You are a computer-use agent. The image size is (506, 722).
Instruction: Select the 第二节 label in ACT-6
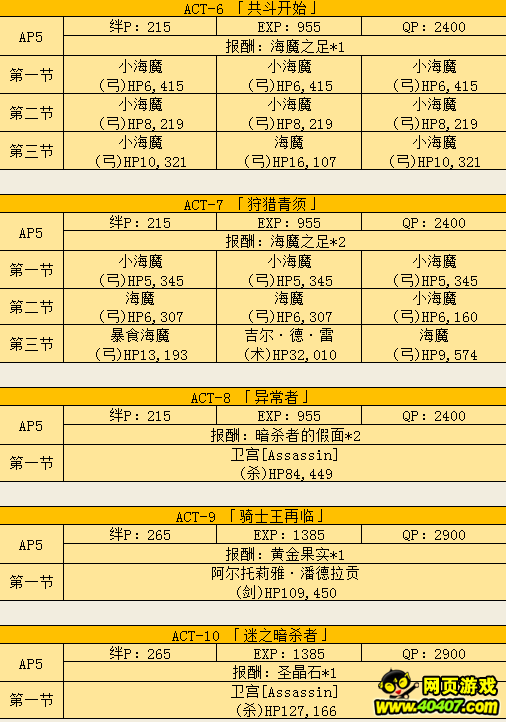point(31,113)
